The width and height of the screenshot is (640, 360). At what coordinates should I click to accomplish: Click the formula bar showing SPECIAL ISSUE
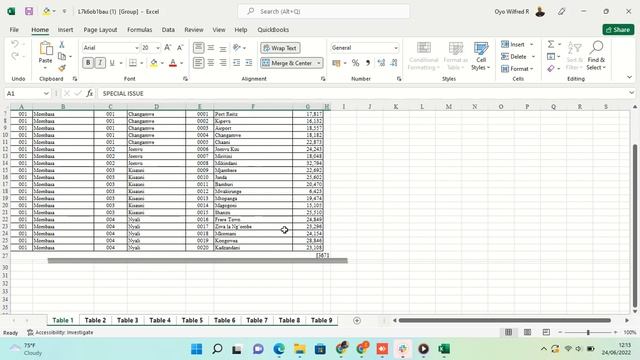[x=363, y=93]
